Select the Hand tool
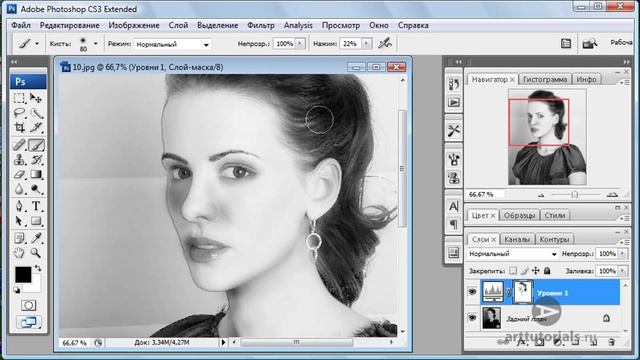The image size is (640, 360). point(19,253)
